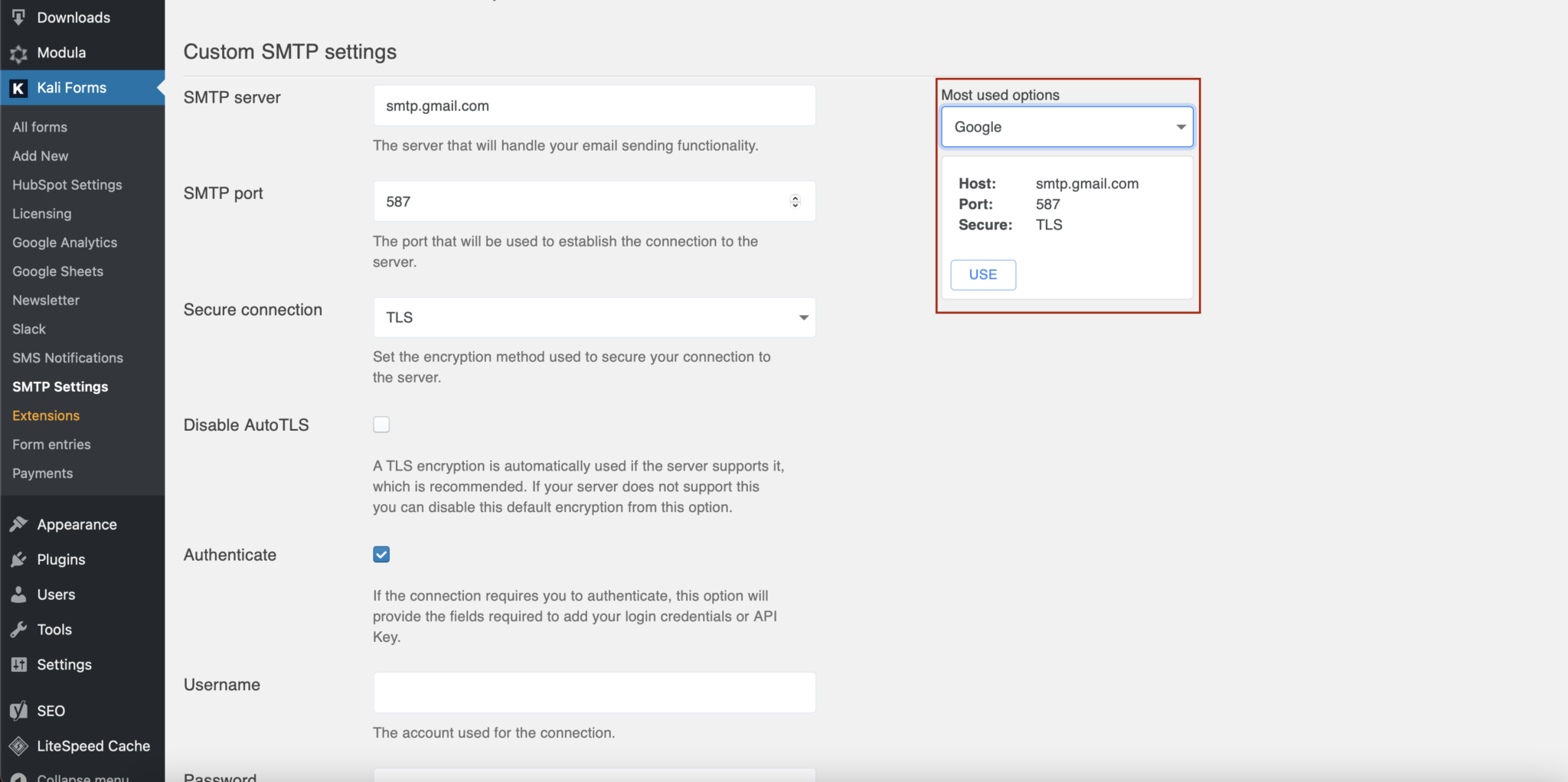The height and width of the screenshot is (782, 1568).
Task: Open the Extensions menu item
Action: coord(45,415)
